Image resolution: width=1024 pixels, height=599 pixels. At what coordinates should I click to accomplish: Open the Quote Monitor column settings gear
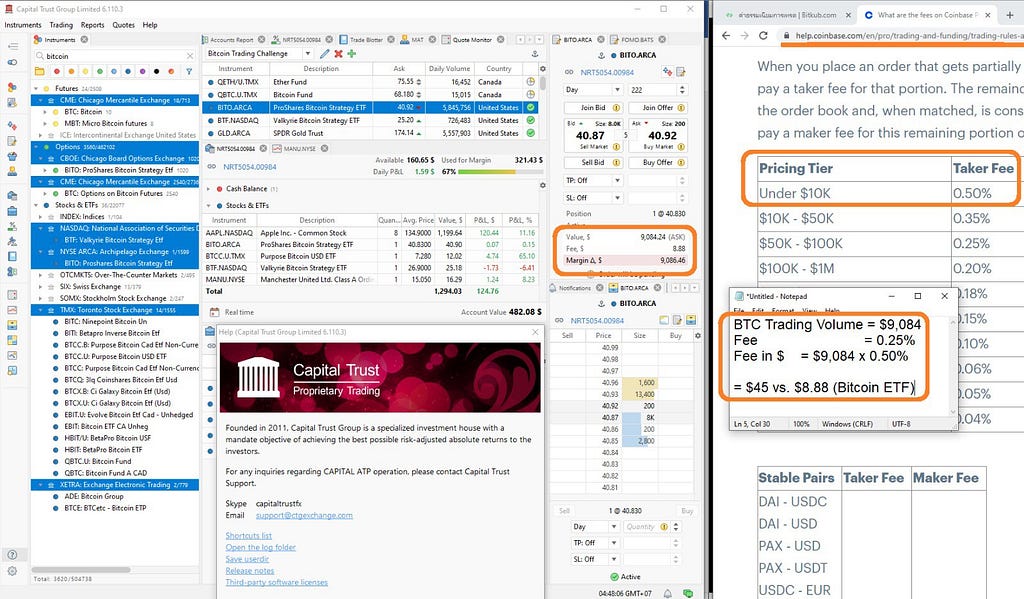(x=542, y=69)
